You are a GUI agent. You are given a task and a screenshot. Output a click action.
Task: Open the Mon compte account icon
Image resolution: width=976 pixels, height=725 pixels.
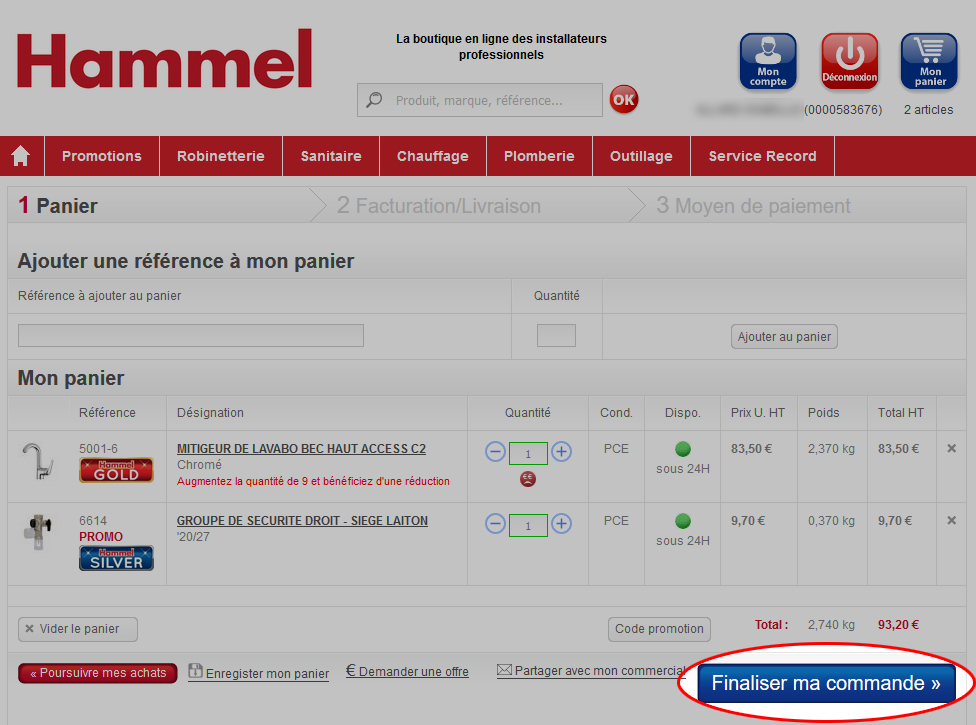click(x=767, y=61)
